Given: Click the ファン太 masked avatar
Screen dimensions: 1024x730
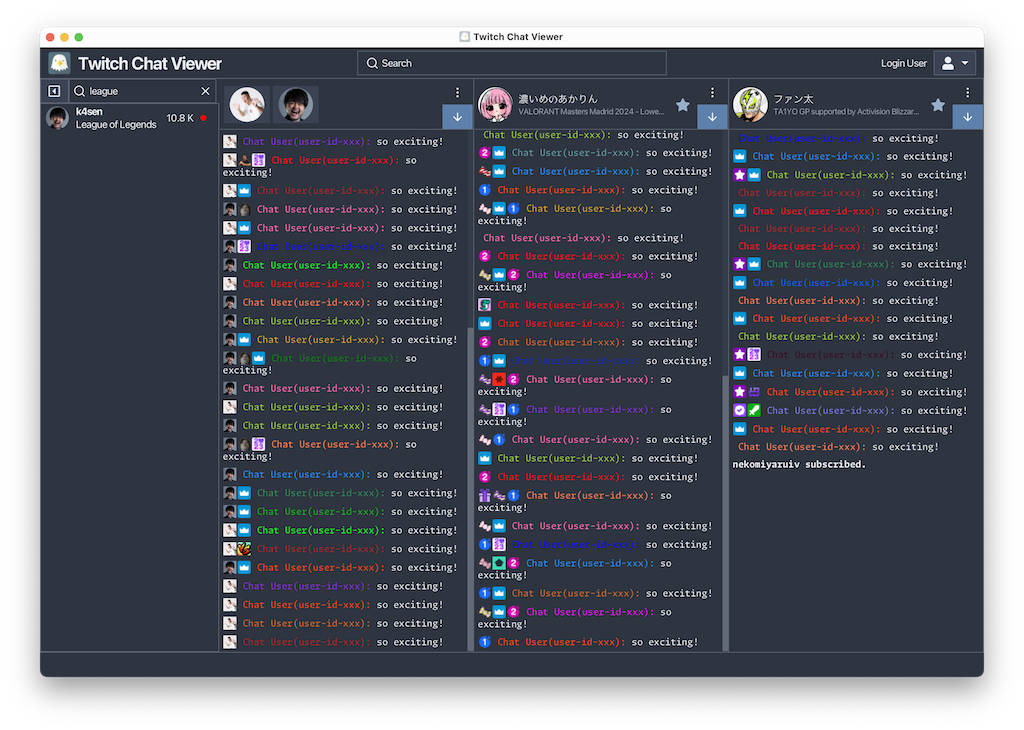Looking at the screenshot, I should (x=750, y=104).
